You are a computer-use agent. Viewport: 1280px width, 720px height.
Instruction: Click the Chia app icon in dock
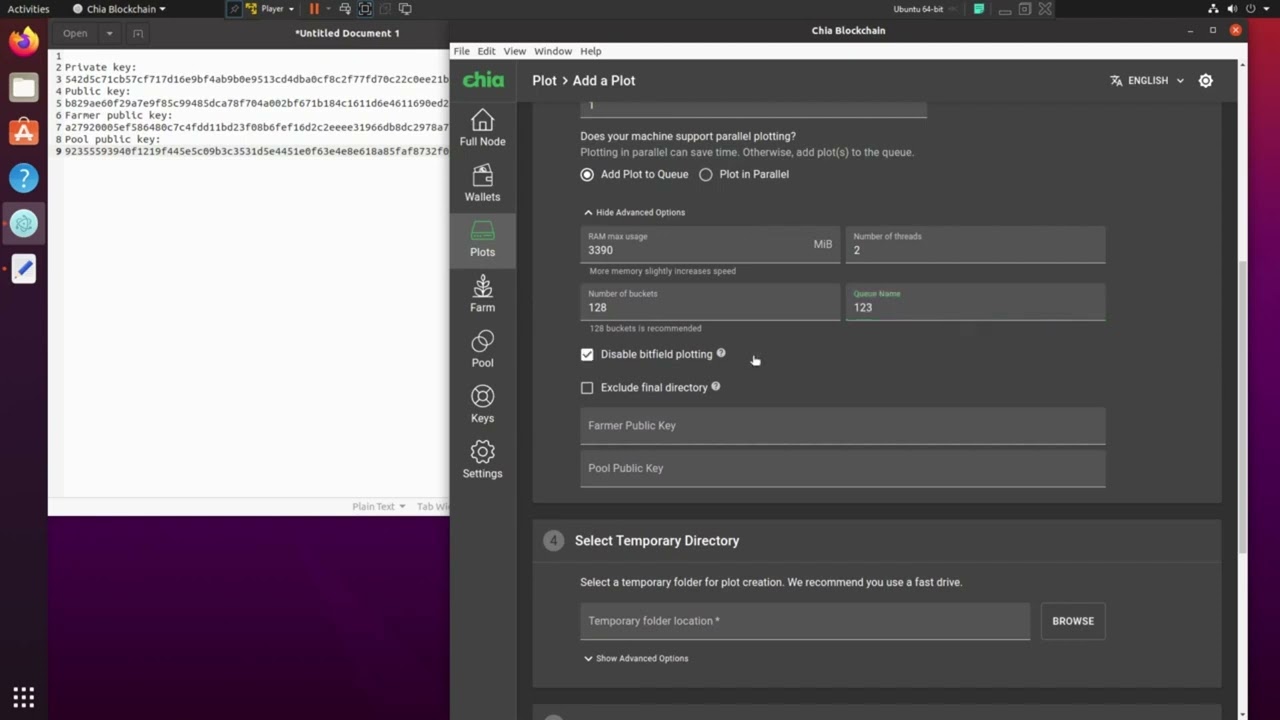coord(24,223)
